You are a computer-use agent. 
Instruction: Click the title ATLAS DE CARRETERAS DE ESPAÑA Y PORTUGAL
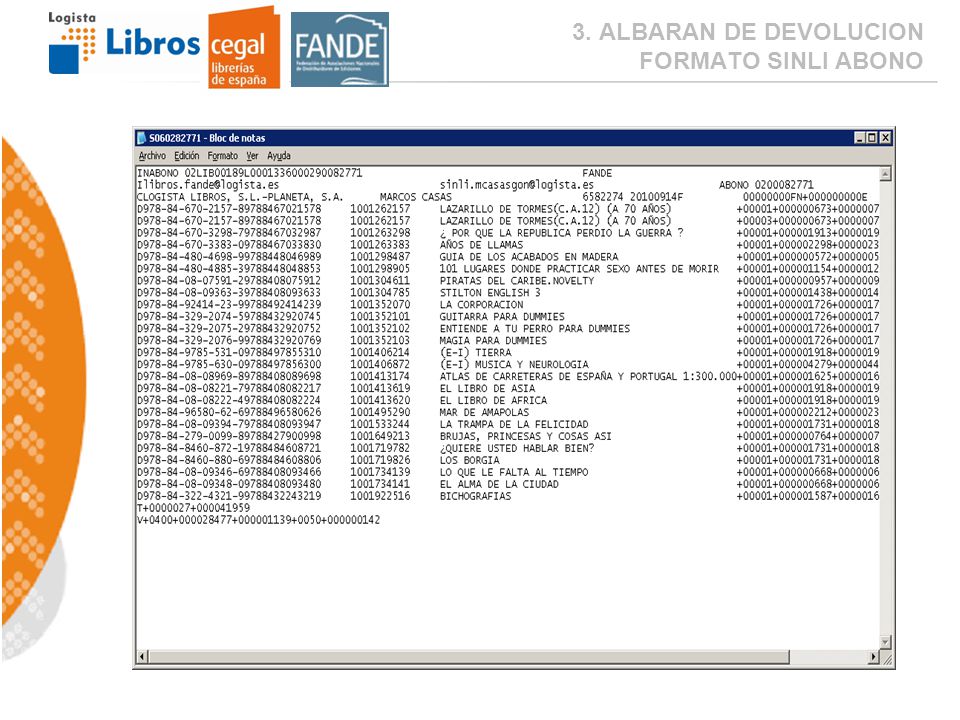click(558, 377)
